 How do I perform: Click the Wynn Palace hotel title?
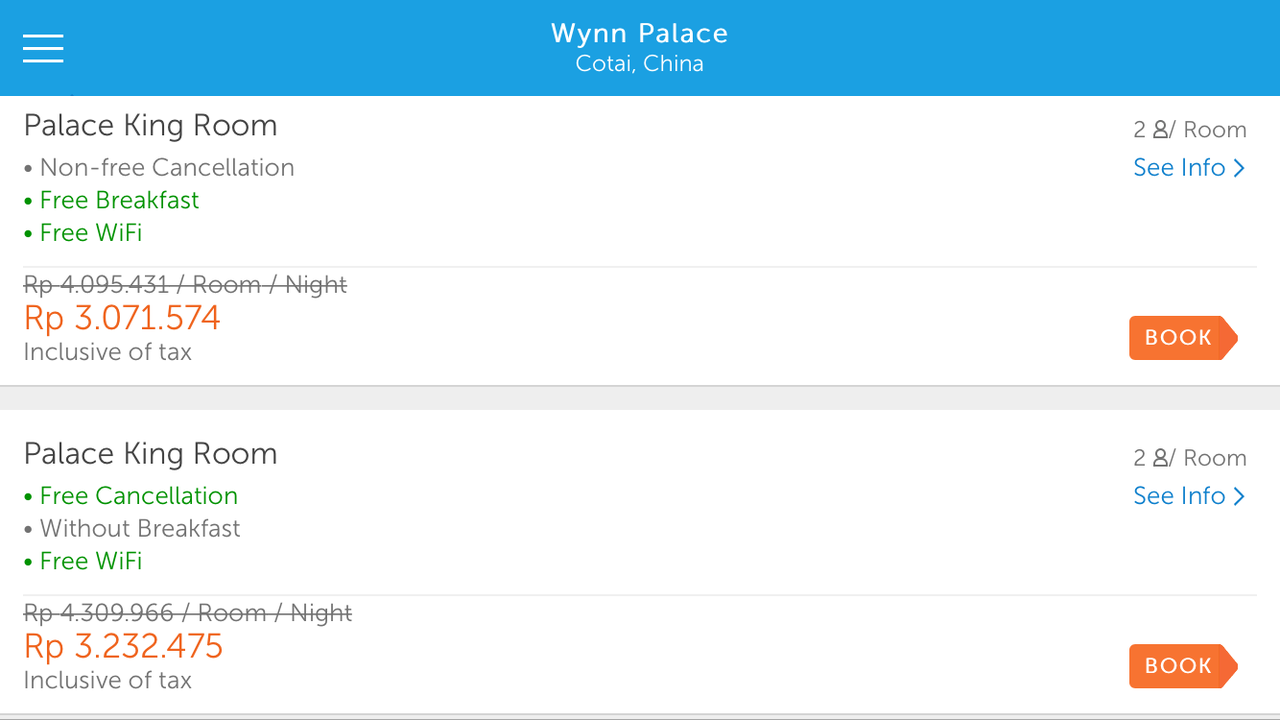click(x=639, y=33)
